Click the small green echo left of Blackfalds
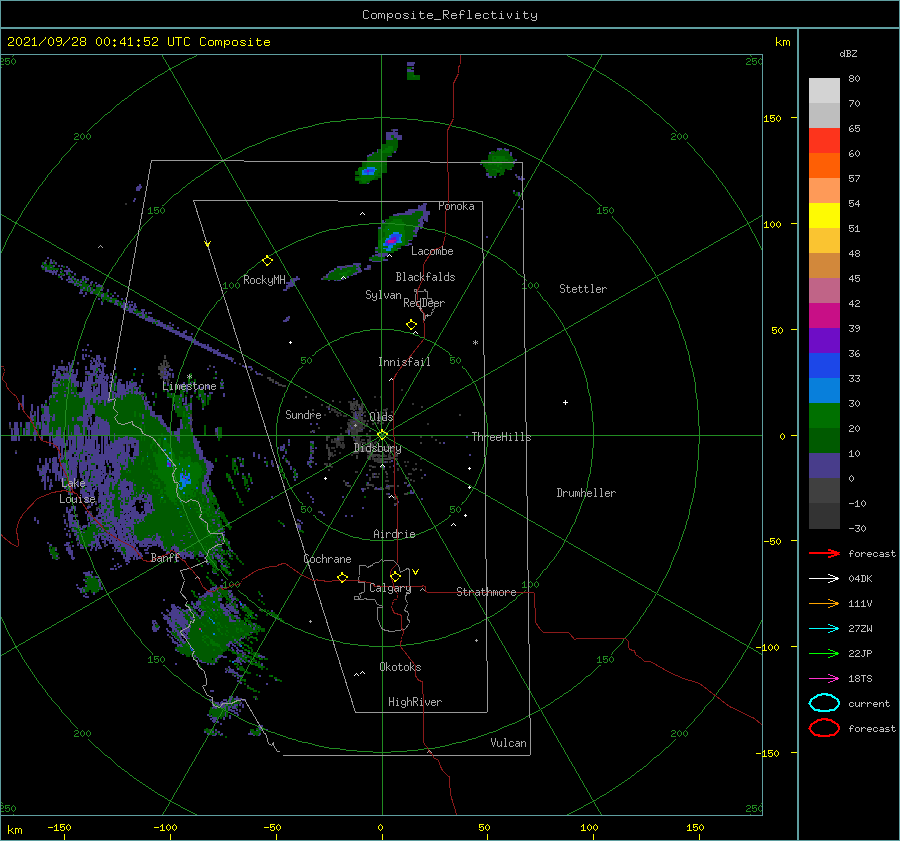This screenshot has height=841, width=900. (x=343, y=272)
